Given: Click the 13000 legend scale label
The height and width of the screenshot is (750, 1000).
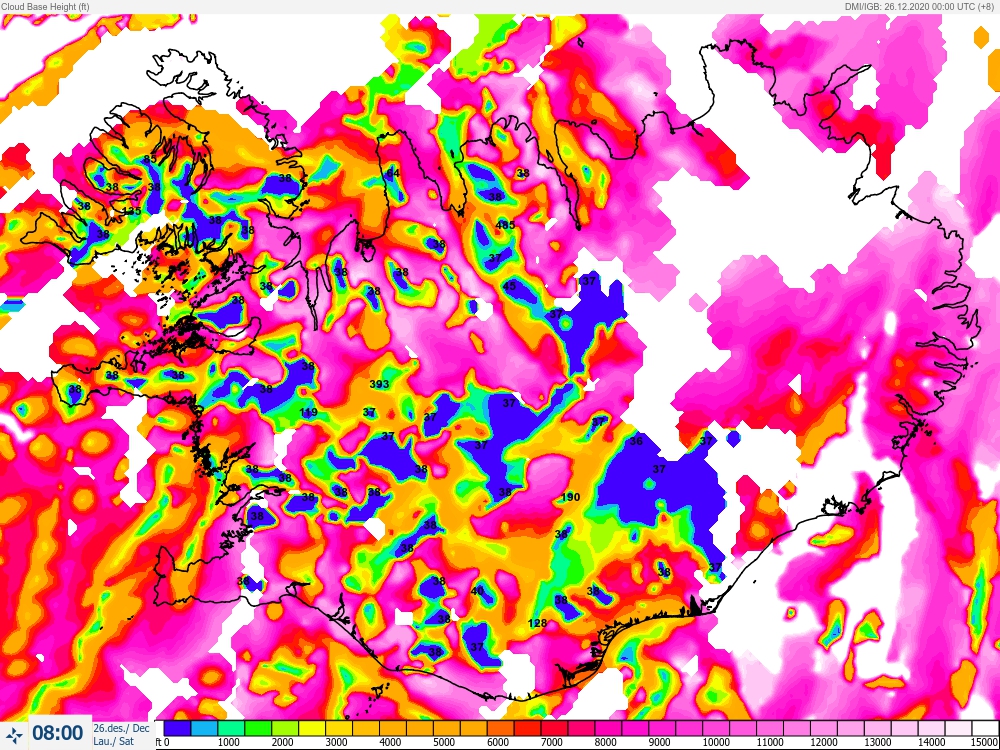Looking at the screenshot, I should click(x=878, y=742).
